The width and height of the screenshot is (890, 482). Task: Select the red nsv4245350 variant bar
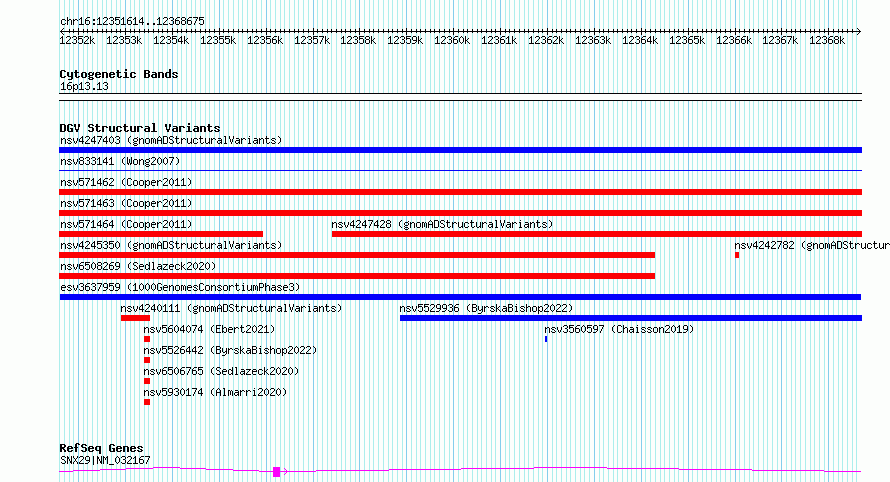357,255
